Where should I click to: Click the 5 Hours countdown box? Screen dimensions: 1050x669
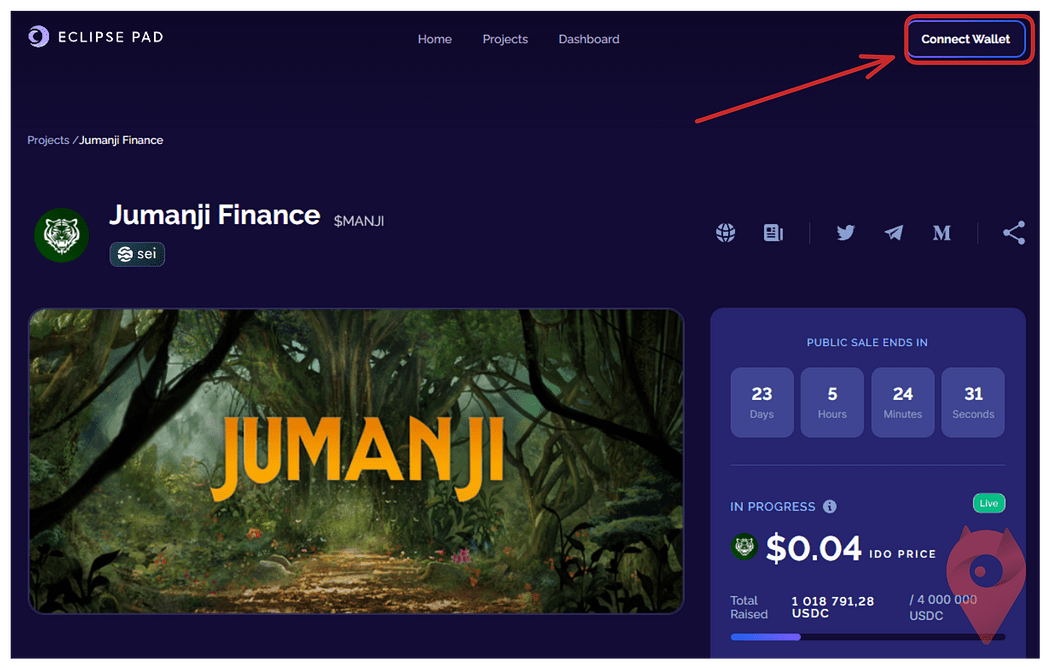click(x=832, y=402)
